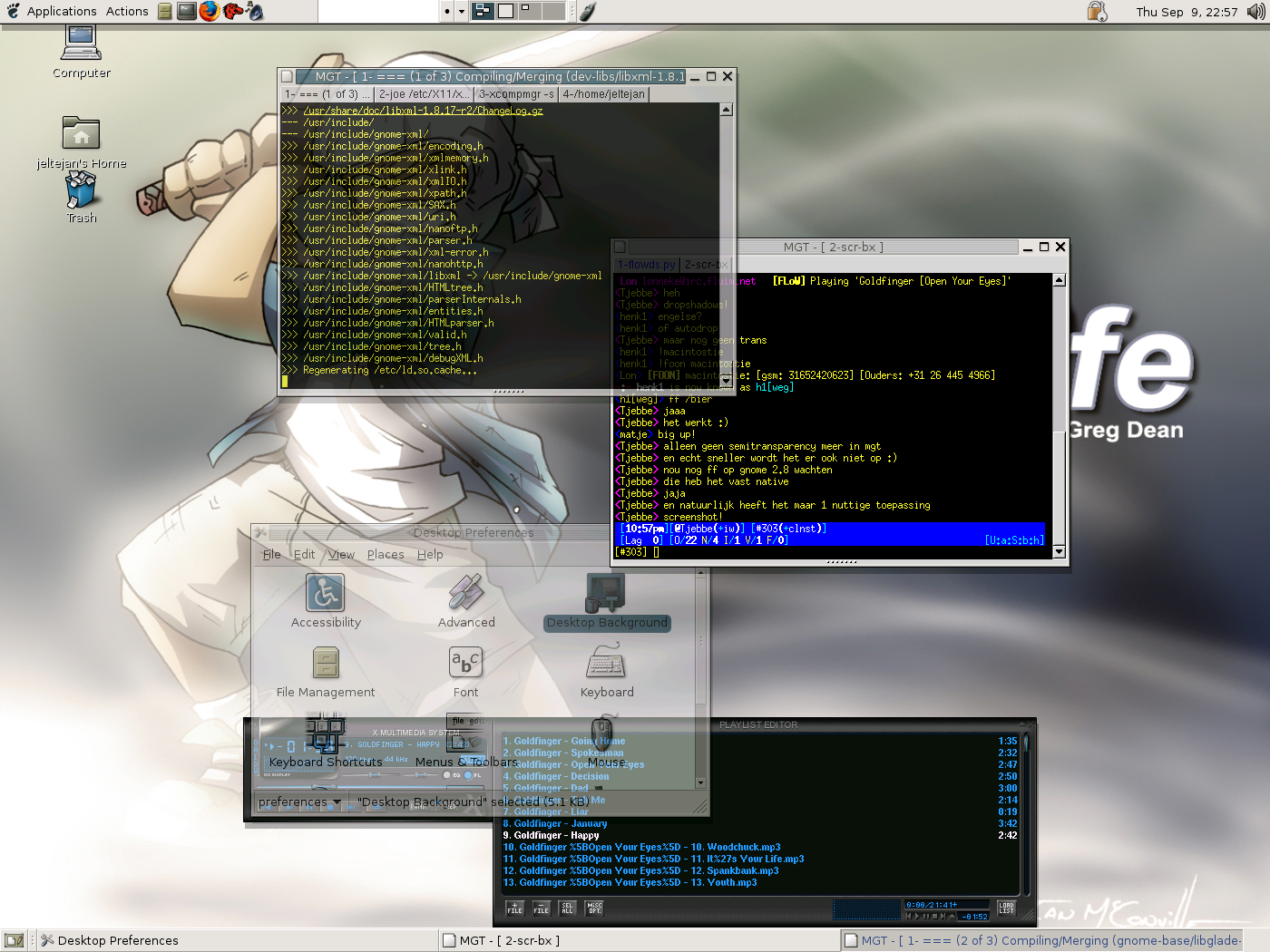Click the down arrow of IRC terminal scrollbar
The height and width of the screenshot is (952, 1270).
1059,551
